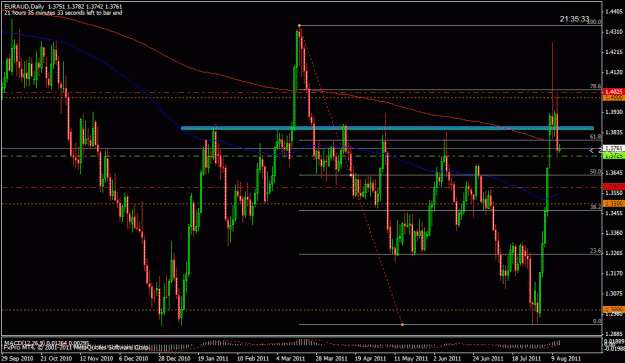Click the 11 May 2011 date label
Screen dimensions: 625x363
(410, 359)
